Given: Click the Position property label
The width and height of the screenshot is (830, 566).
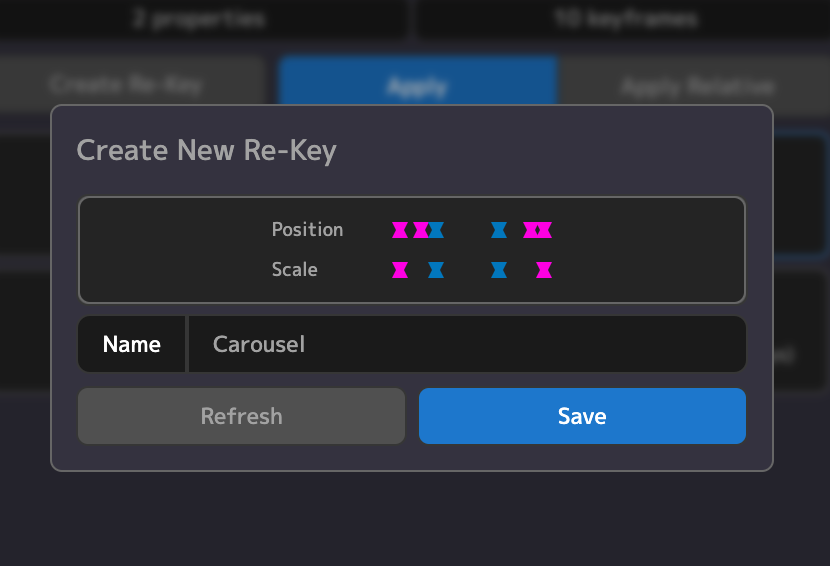Looking at the screenshot, I should 307,230.
